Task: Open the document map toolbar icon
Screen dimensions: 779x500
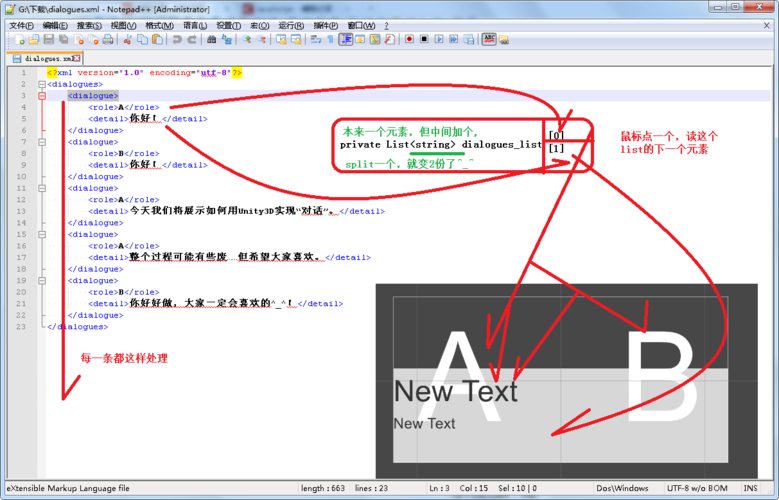Action: click(x=375, y=39)
